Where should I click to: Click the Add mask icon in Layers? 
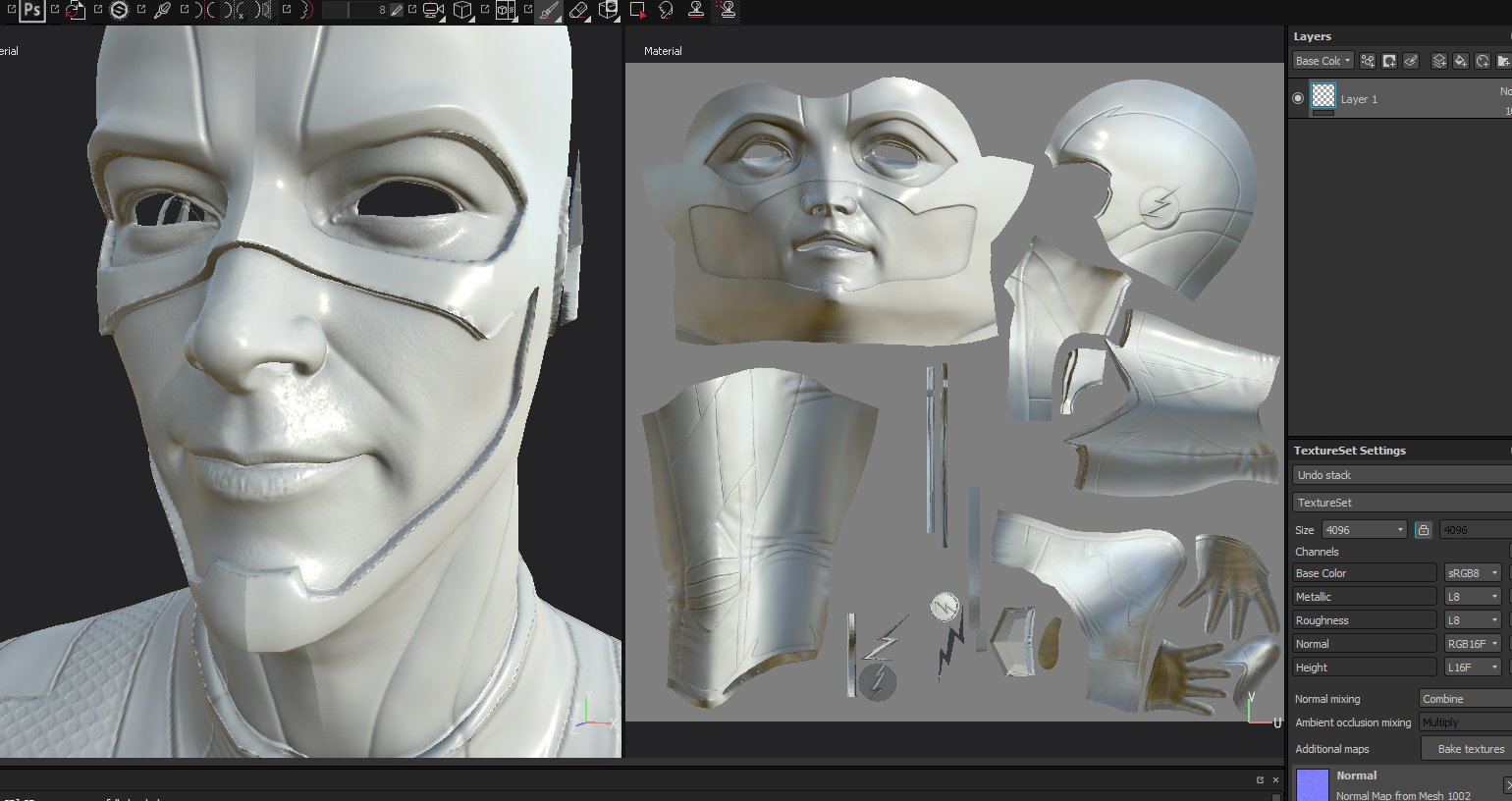coord(1389,61)
